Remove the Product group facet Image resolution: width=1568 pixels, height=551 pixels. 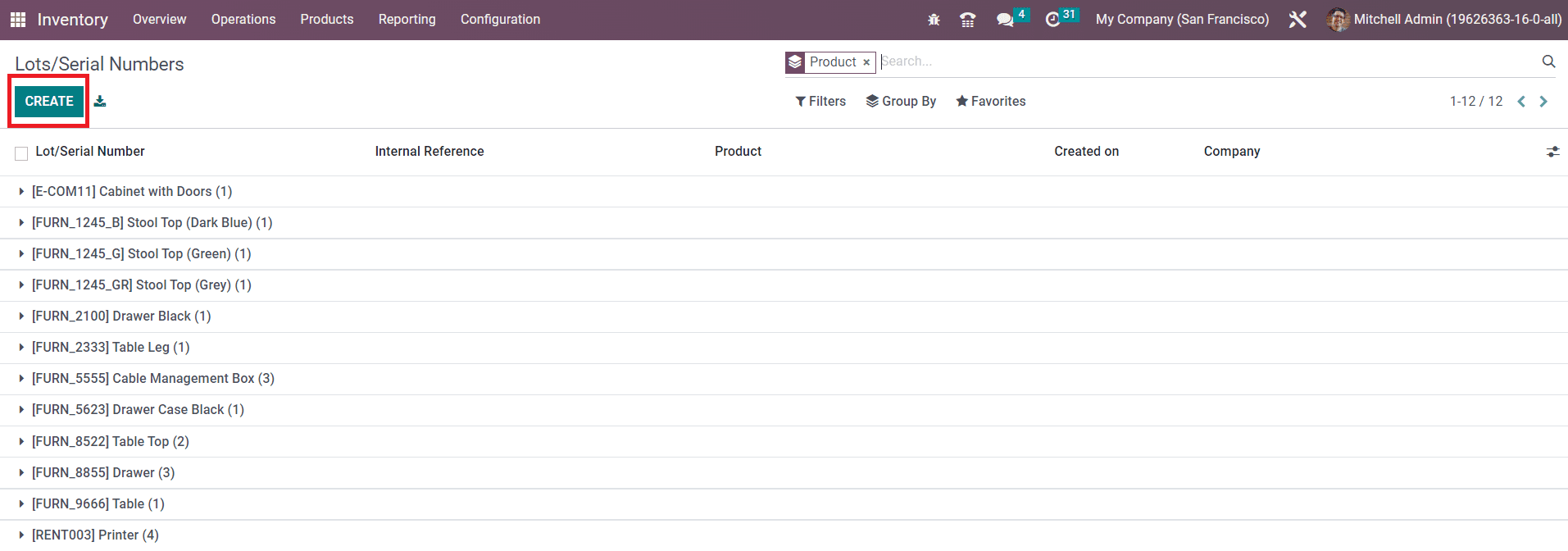[866, 62]
